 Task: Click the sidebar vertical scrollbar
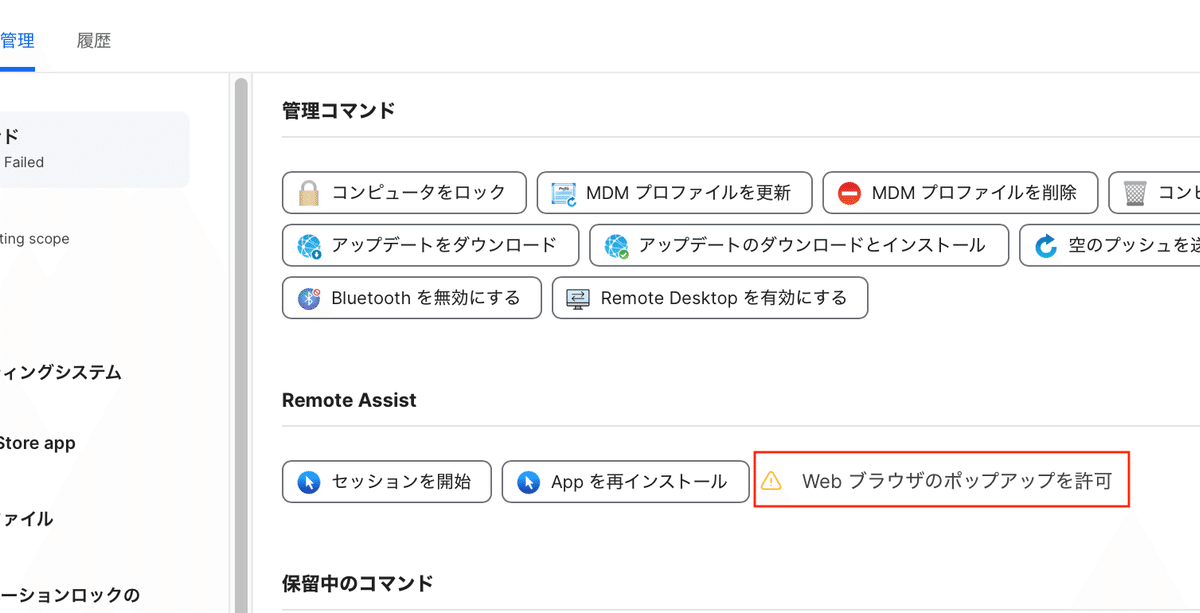tap(240, 340)
